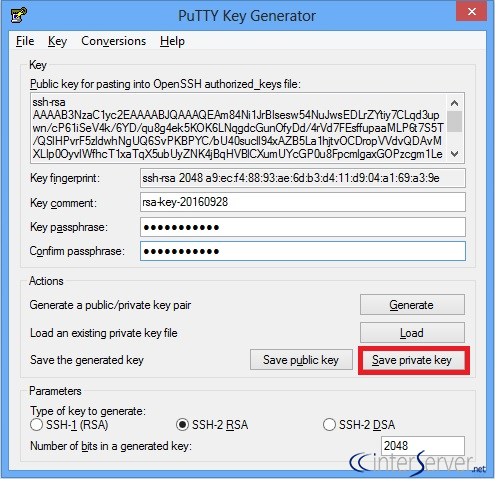The image size is (495, 479).
Task: Click the Key comment field
Action: coord(303,202)
